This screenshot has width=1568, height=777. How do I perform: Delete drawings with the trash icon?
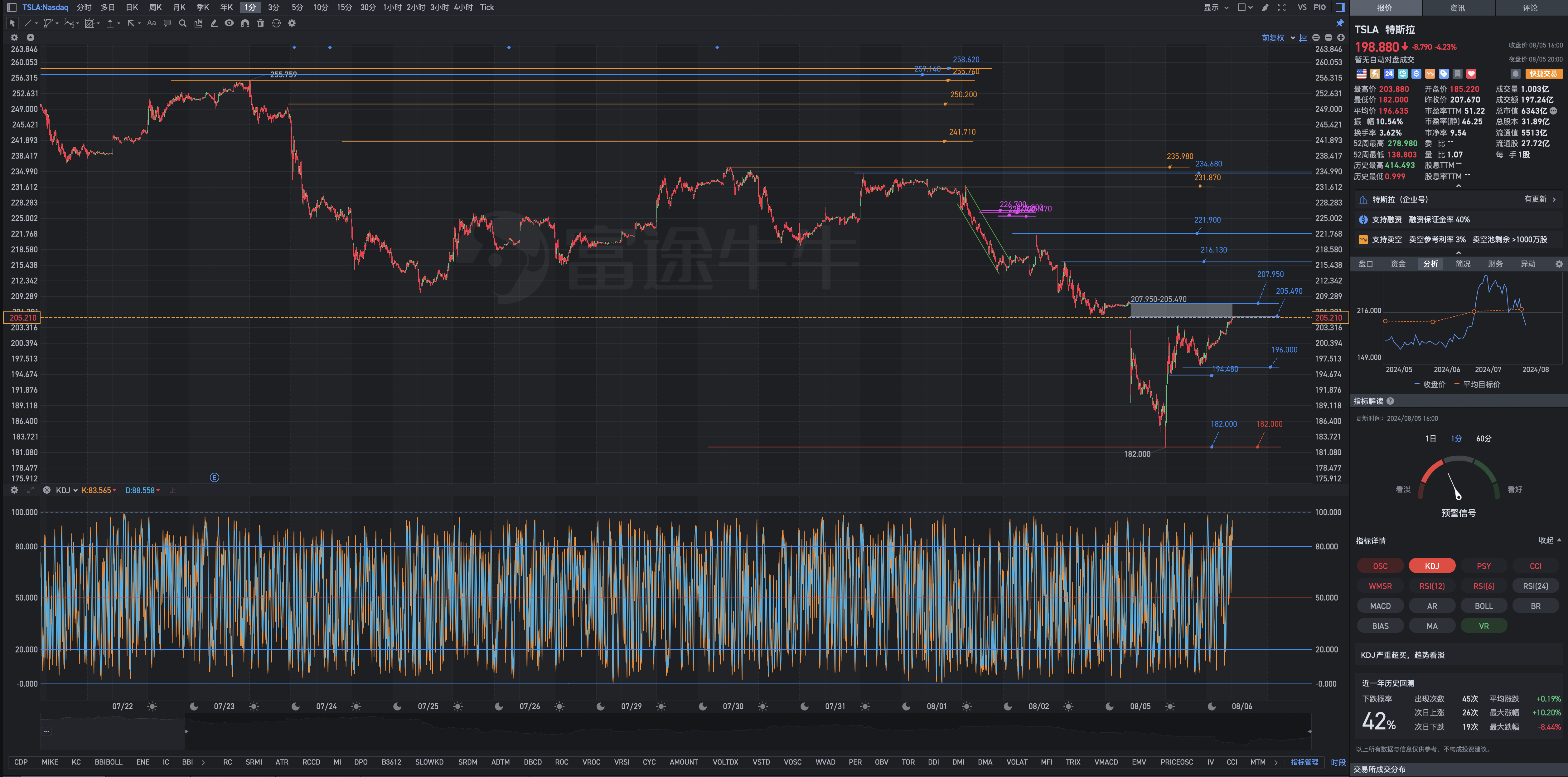pyautogui.click(x=260, y=23)
